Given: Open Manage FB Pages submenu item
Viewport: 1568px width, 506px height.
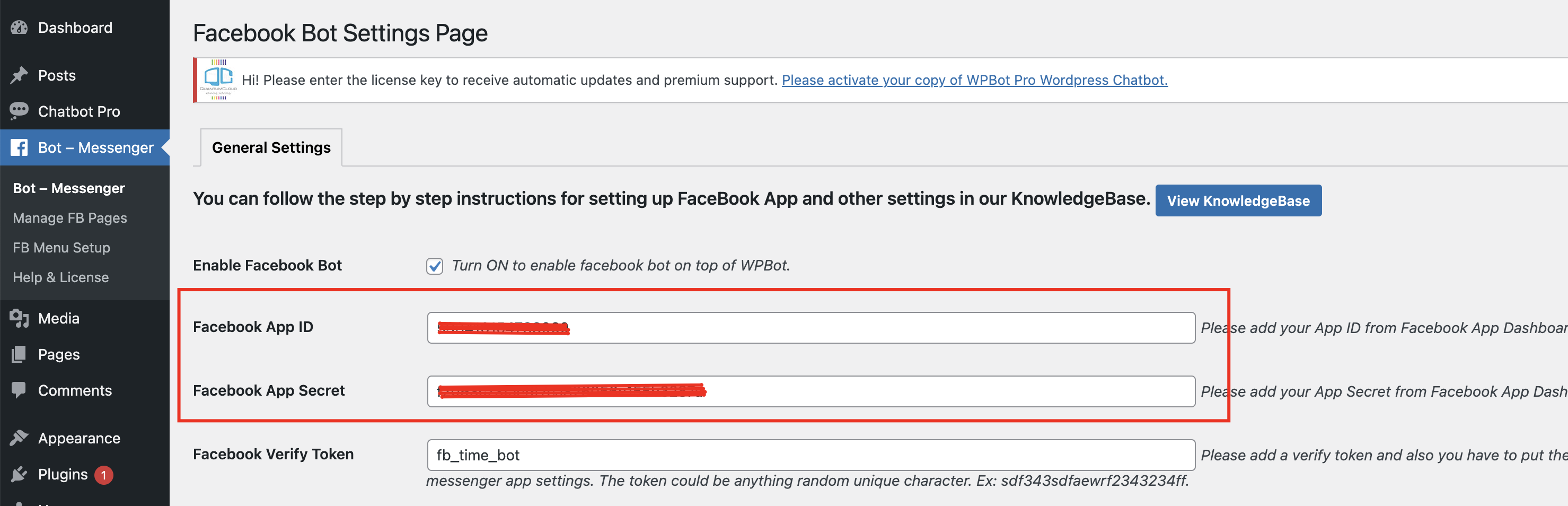Looking at the screenshot, I should pyautogui.click(x=70, y=217).
